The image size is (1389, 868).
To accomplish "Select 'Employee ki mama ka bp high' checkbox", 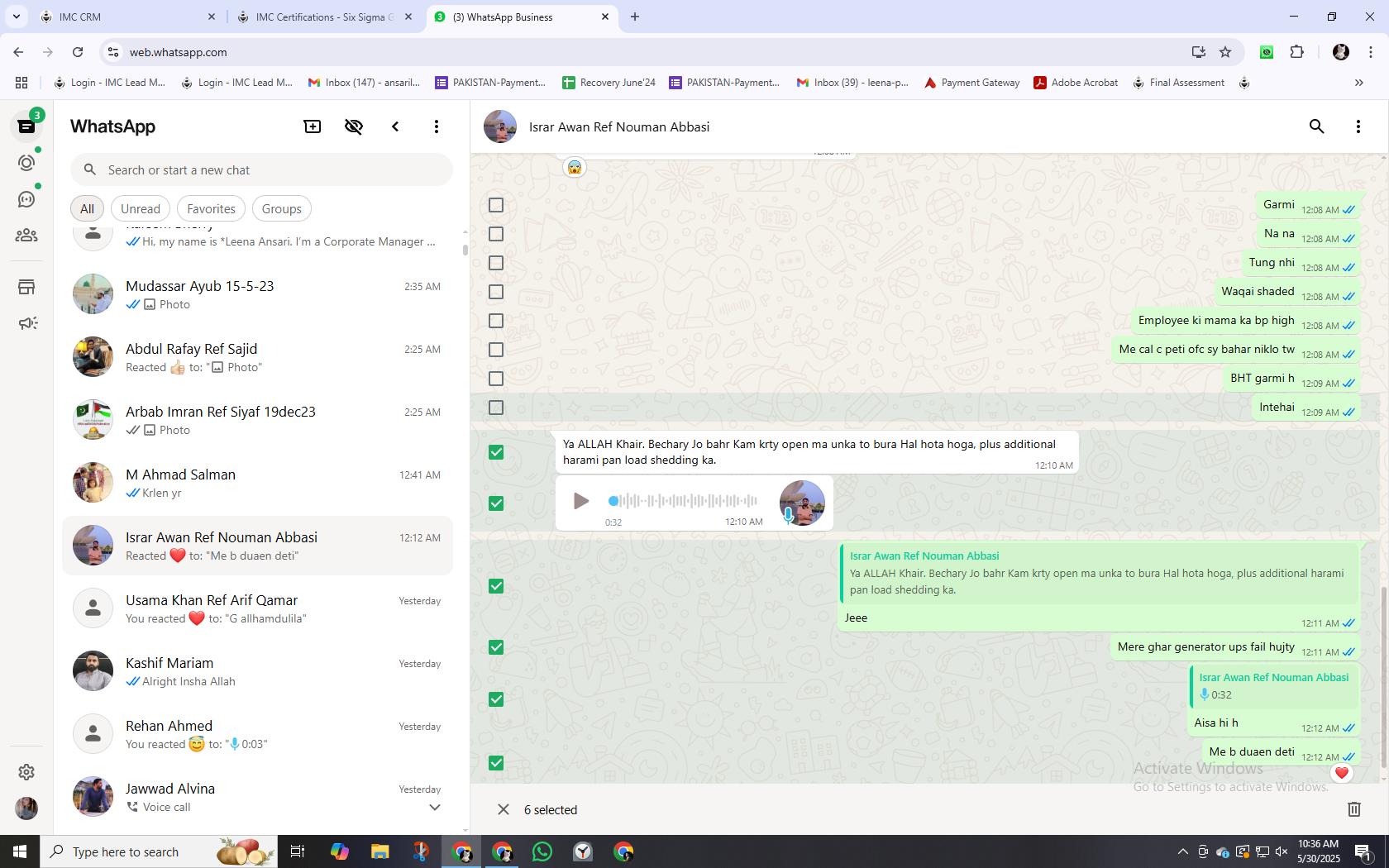I will point(496,321).
